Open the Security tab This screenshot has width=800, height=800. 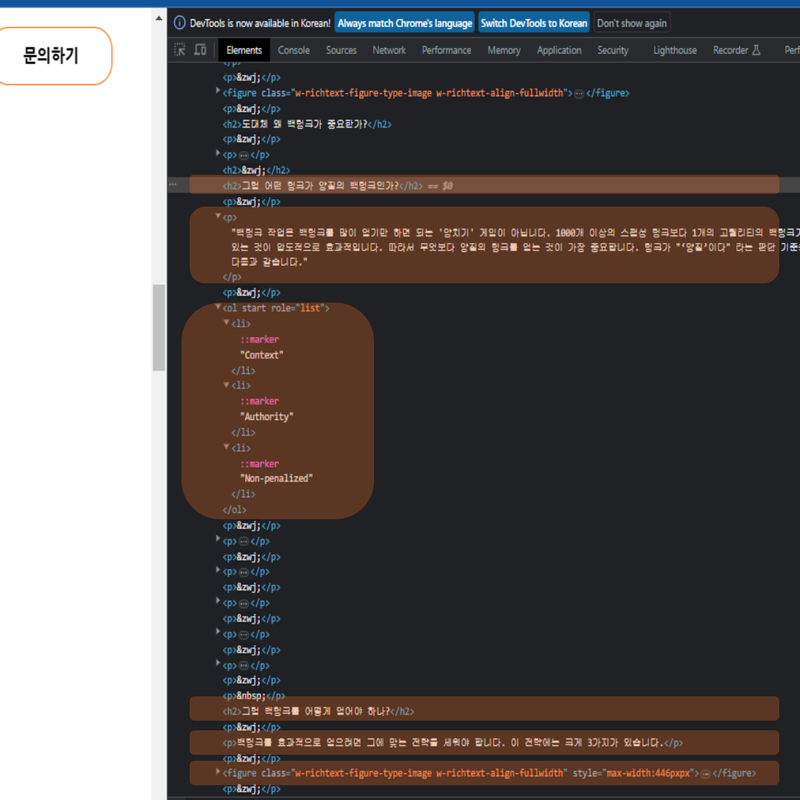click(613, 50)
